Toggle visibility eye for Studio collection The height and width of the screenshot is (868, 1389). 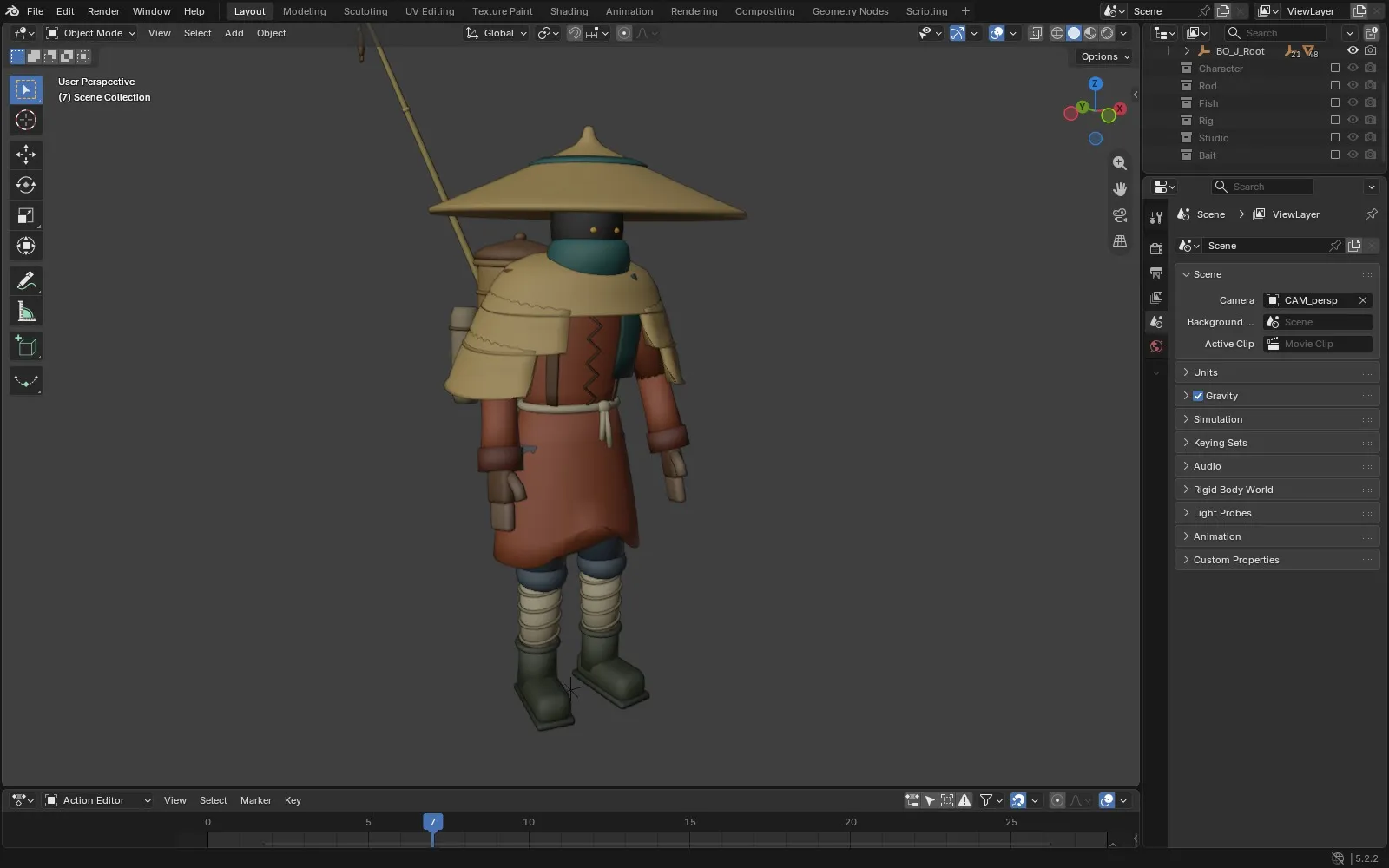coord(1353,138)
